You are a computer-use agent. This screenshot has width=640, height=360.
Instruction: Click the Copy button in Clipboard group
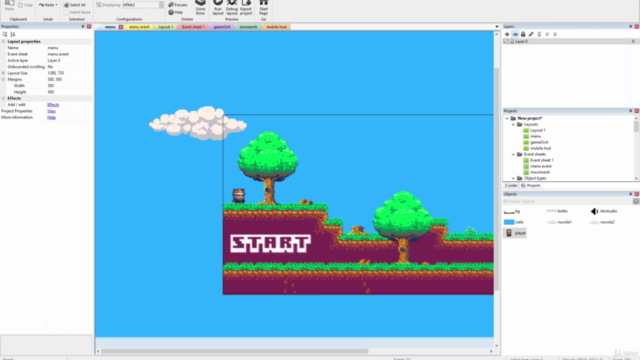tap(26, 5)
